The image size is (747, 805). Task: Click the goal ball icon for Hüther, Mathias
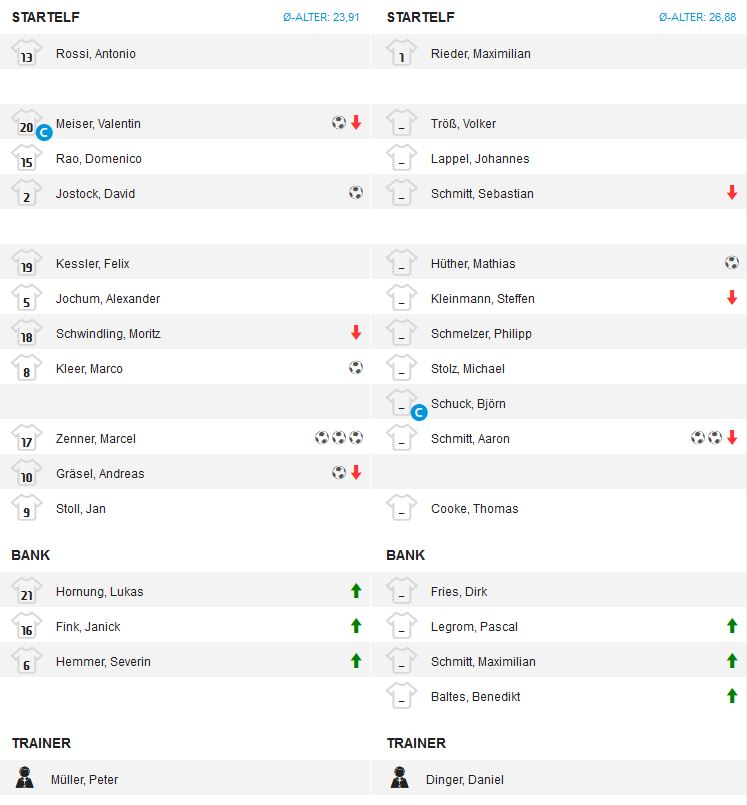[x=731, y=263]
